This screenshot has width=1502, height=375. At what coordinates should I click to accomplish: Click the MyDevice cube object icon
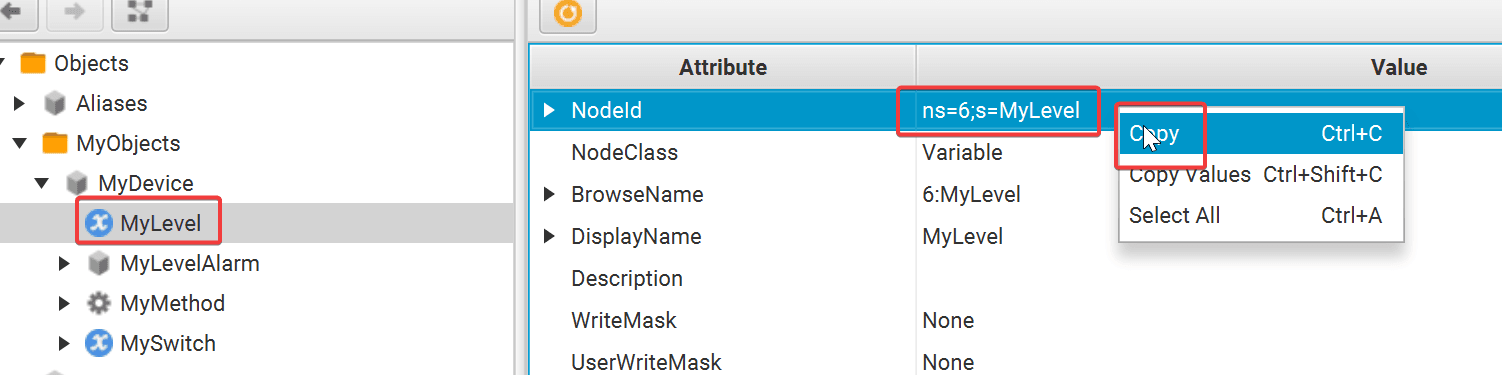pyautogui.click(x=77, y=184)
